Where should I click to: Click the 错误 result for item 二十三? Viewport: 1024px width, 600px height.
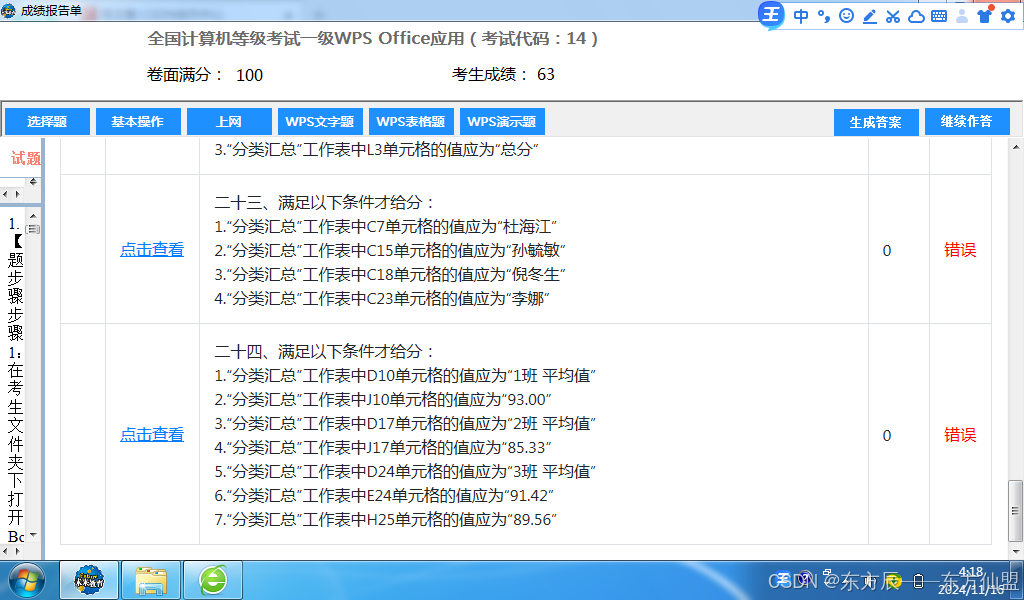pos(961,250)
